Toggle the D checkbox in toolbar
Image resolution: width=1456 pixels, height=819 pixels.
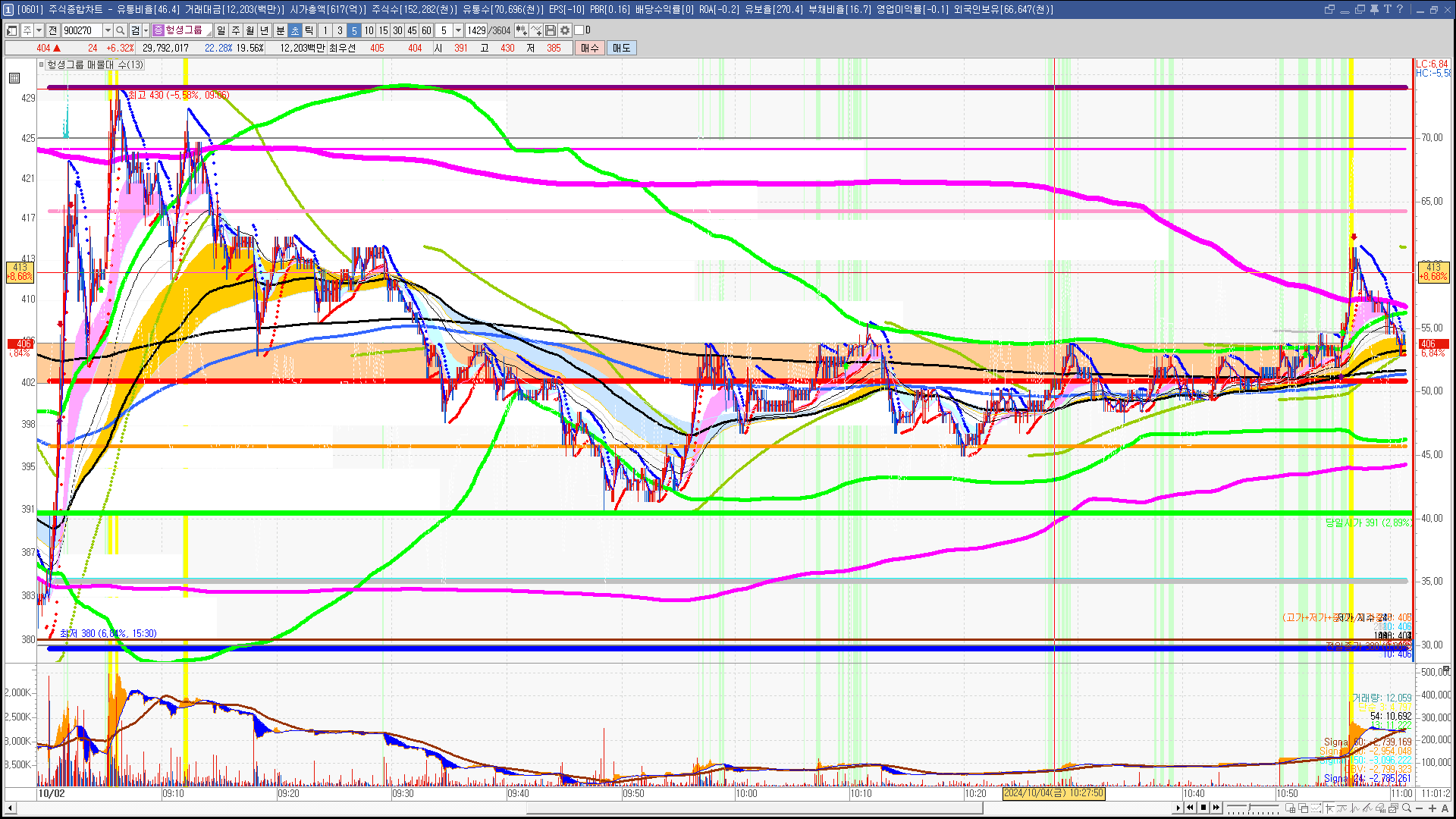pyautogui.click(x=579, y=30)
